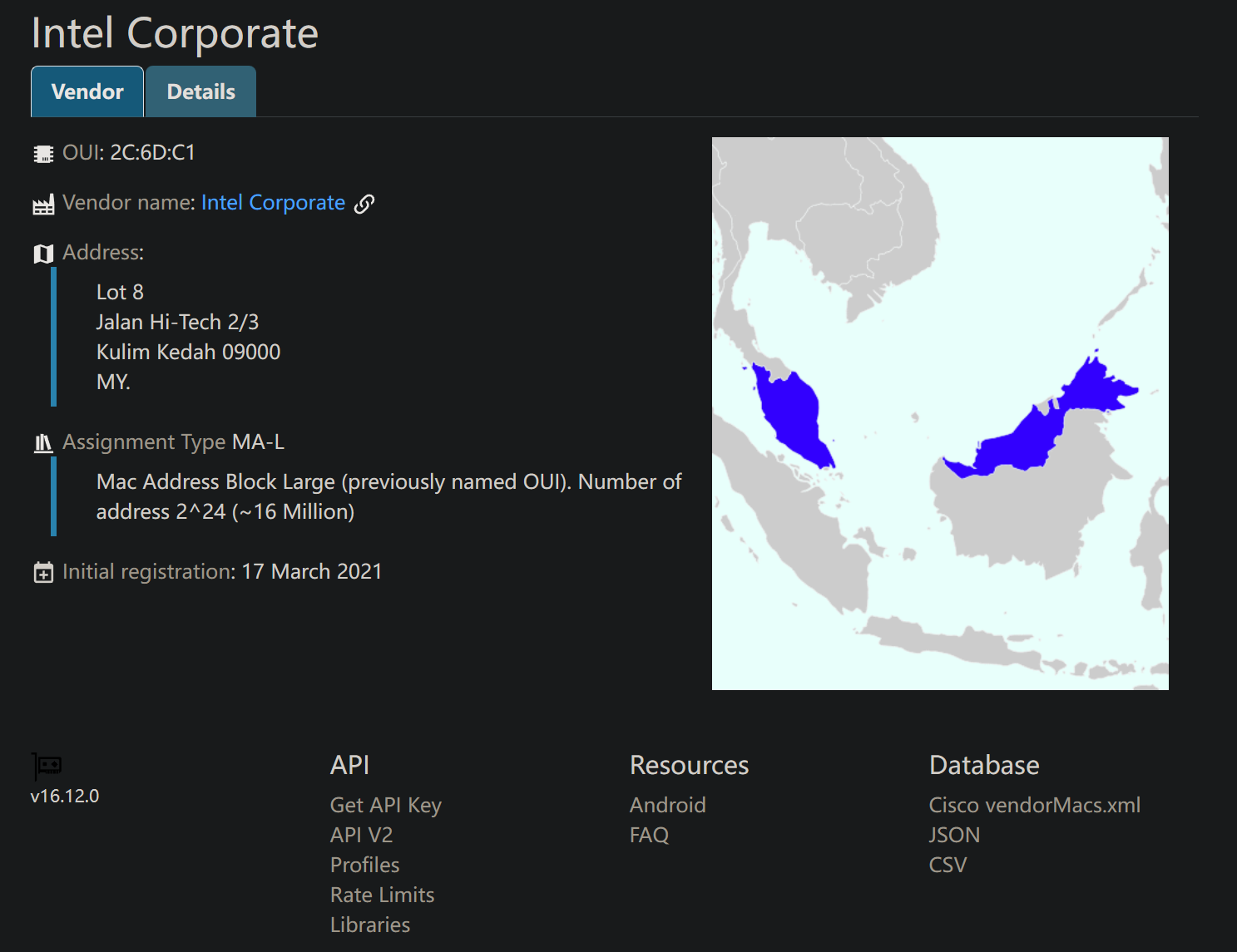Click the date '17 March 2021'
Screen dimensions: 1237x952
click(311, 571)
